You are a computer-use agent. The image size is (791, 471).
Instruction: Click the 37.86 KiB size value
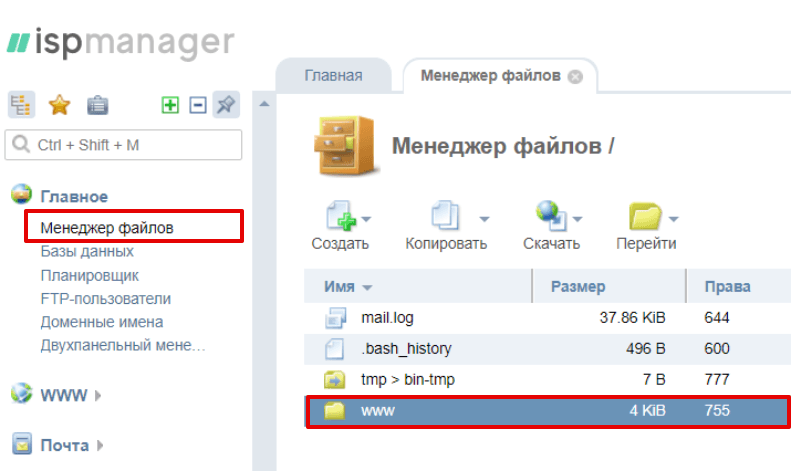pyautogui.click(x=633, y=318)
